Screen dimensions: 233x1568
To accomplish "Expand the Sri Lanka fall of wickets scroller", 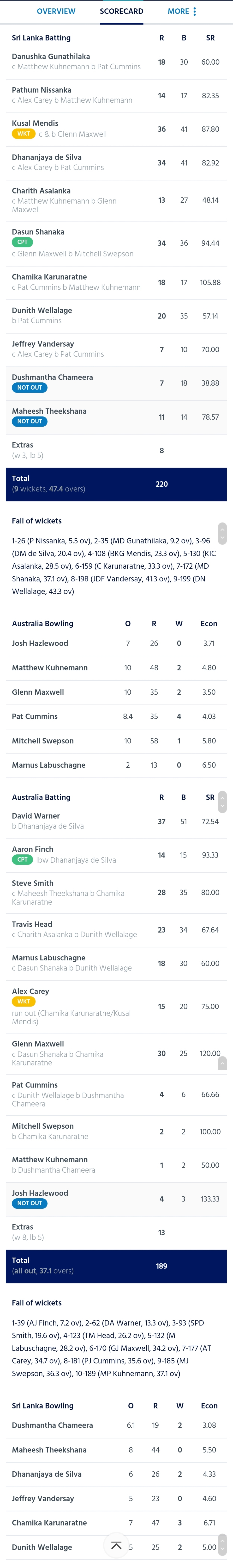I will click(x=222, y=534).
